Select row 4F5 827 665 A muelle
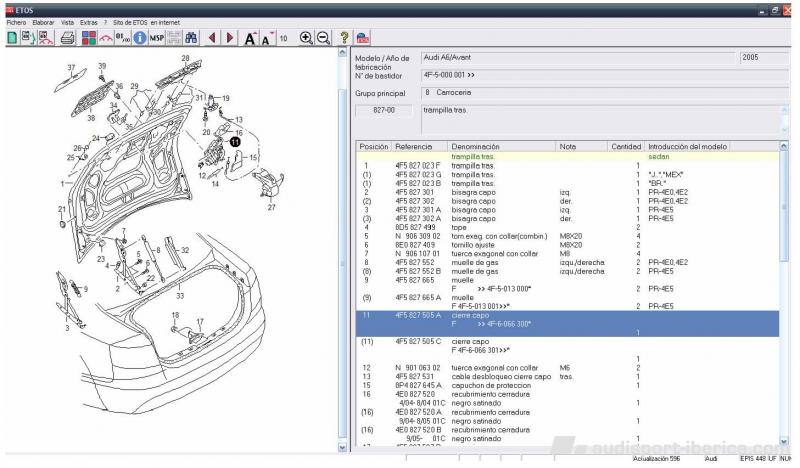The image size is (800, 468). coord(567,302)
